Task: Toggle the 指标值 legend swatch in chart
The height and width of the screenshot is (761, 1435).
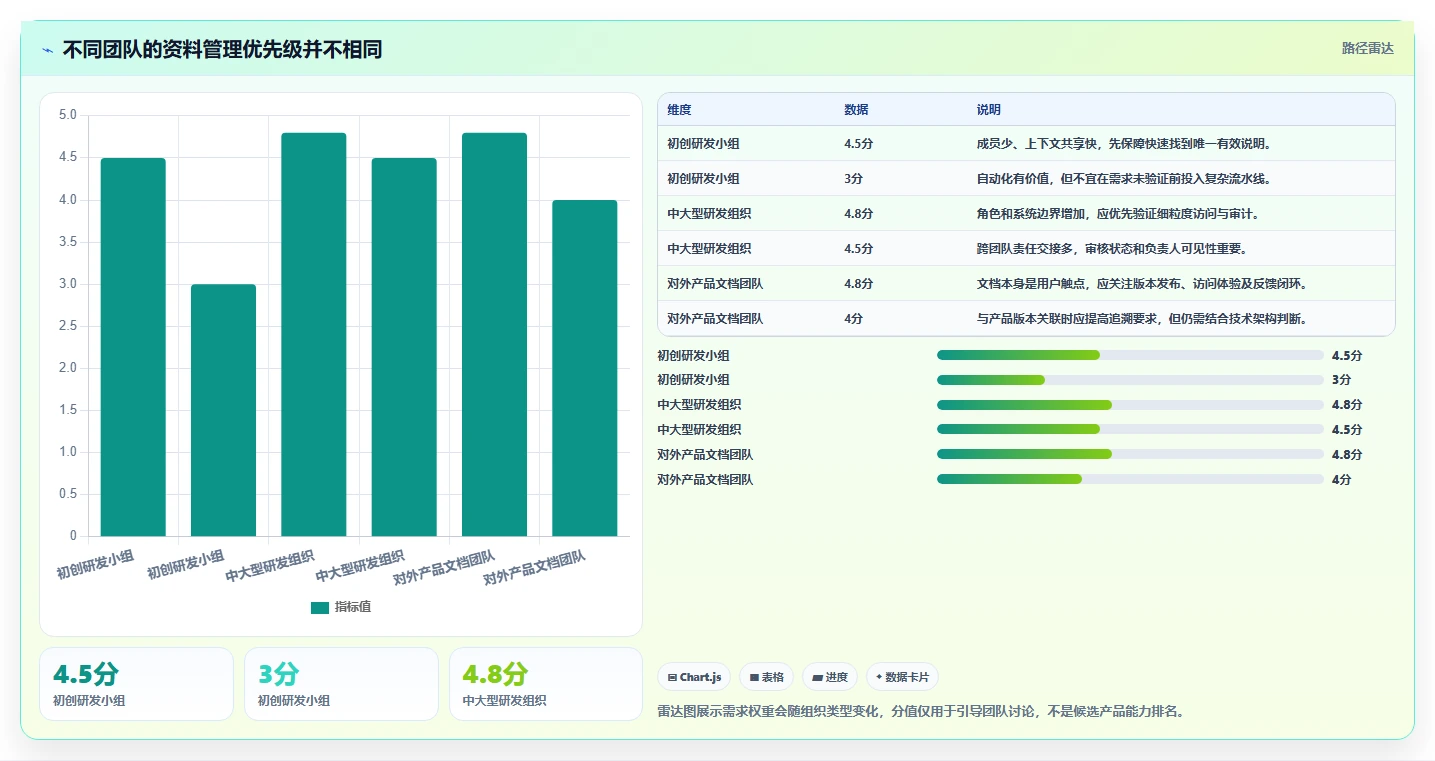Action: coord(320,607)
